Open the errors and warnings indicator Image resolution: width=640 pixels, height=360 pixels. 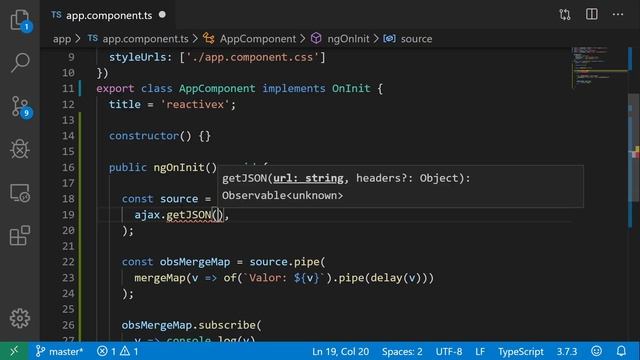[x=118, y=351]
